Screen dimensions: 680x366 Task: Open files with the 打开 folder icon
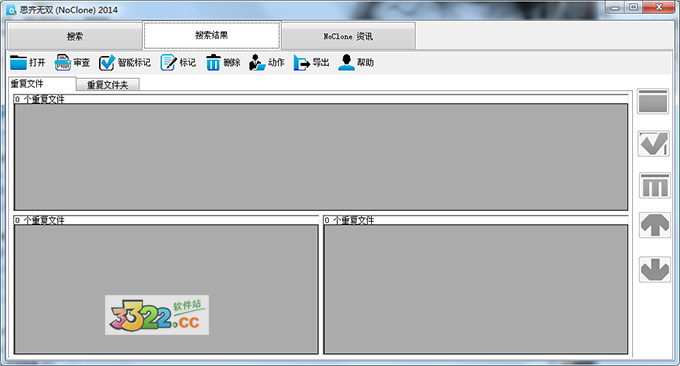pyautogui.click(x=19, y=62)
